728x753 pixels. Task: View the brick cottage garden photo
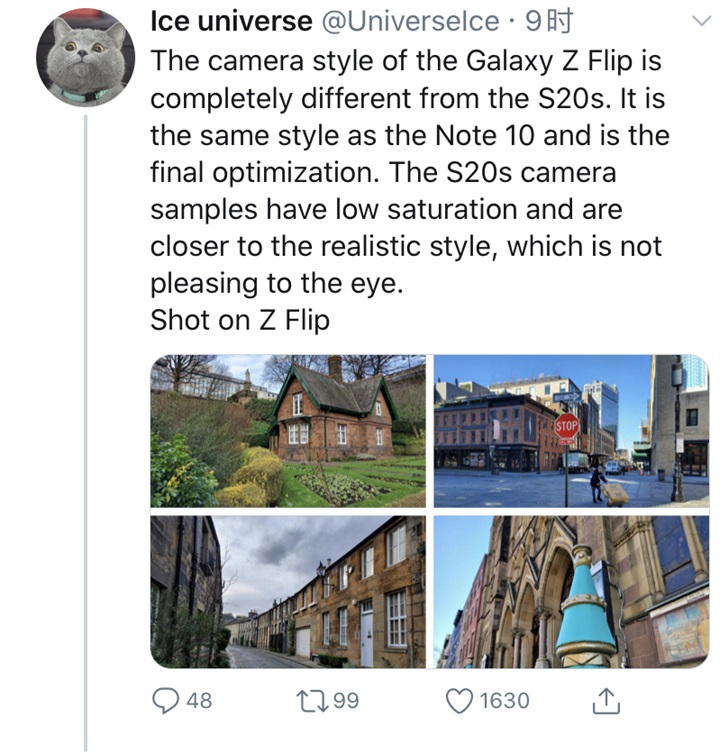click(x=288, y=431)
